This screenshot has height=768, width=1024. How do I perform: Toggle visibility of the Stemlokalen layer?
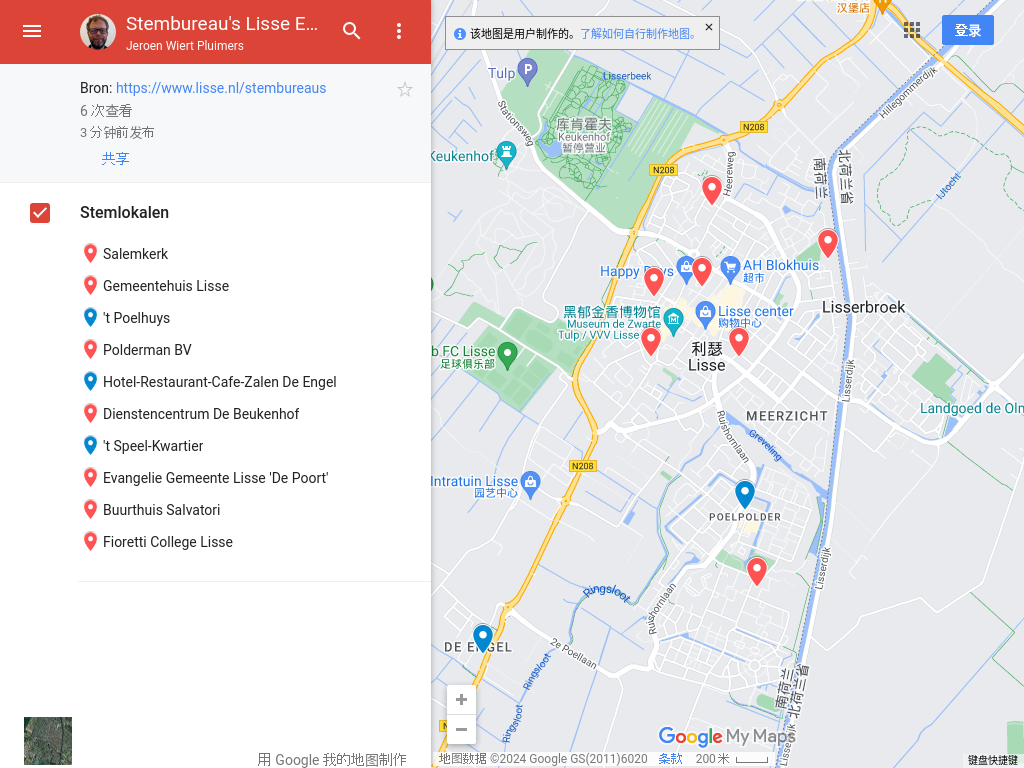[x=39, y=212]
